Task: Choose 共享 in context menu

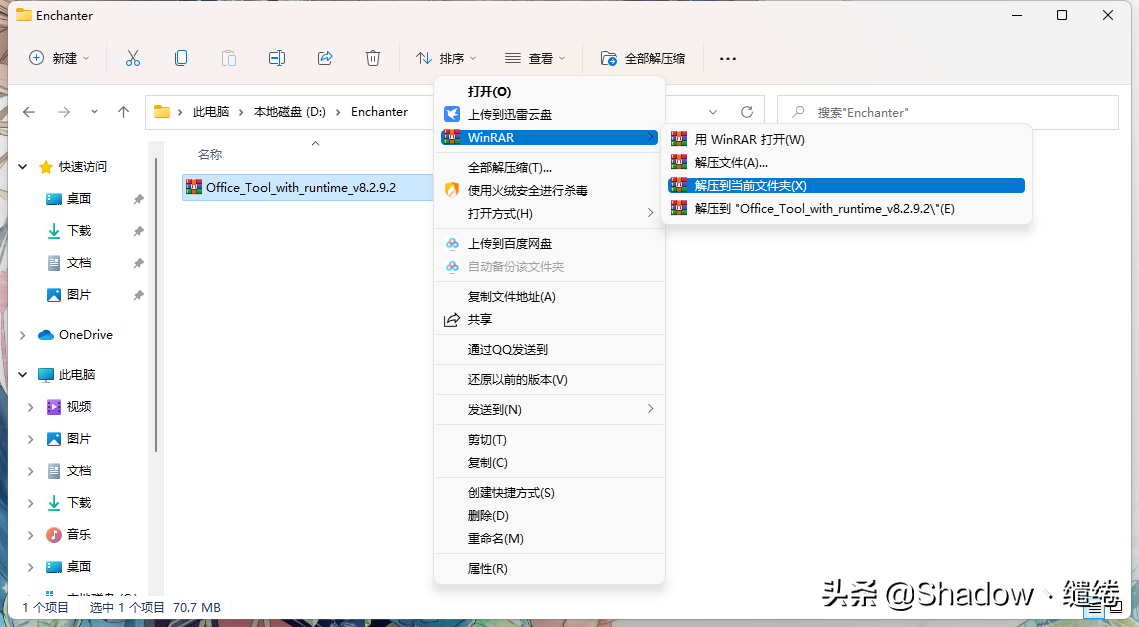Action: (549, 320)
